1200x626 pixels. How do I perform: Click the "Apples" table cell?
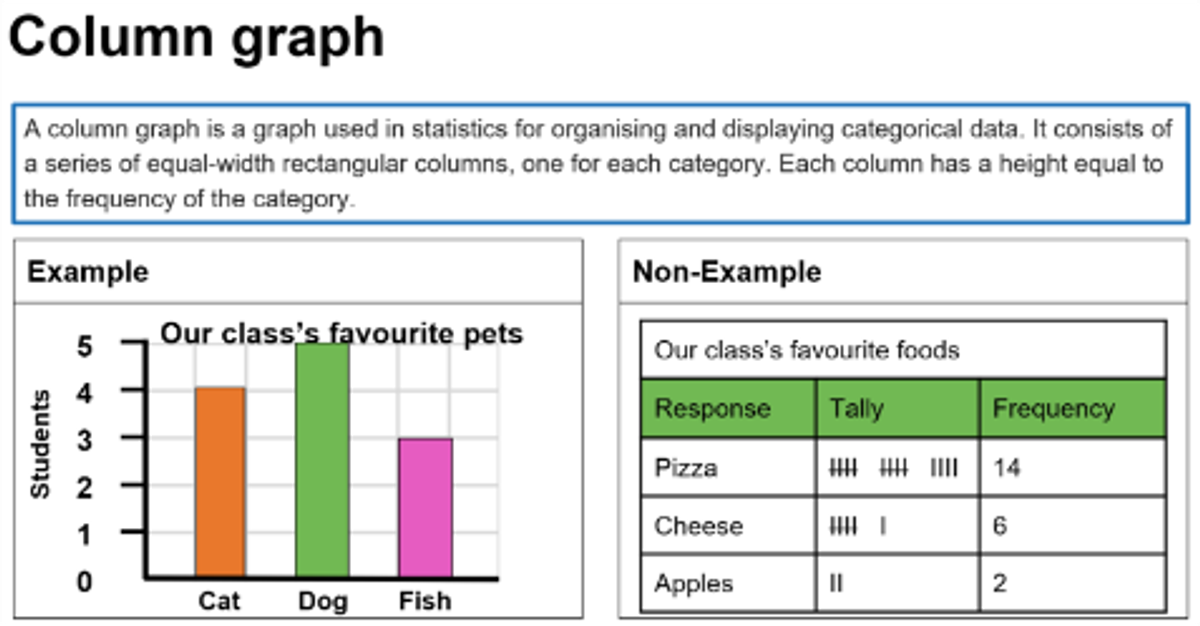693,583
